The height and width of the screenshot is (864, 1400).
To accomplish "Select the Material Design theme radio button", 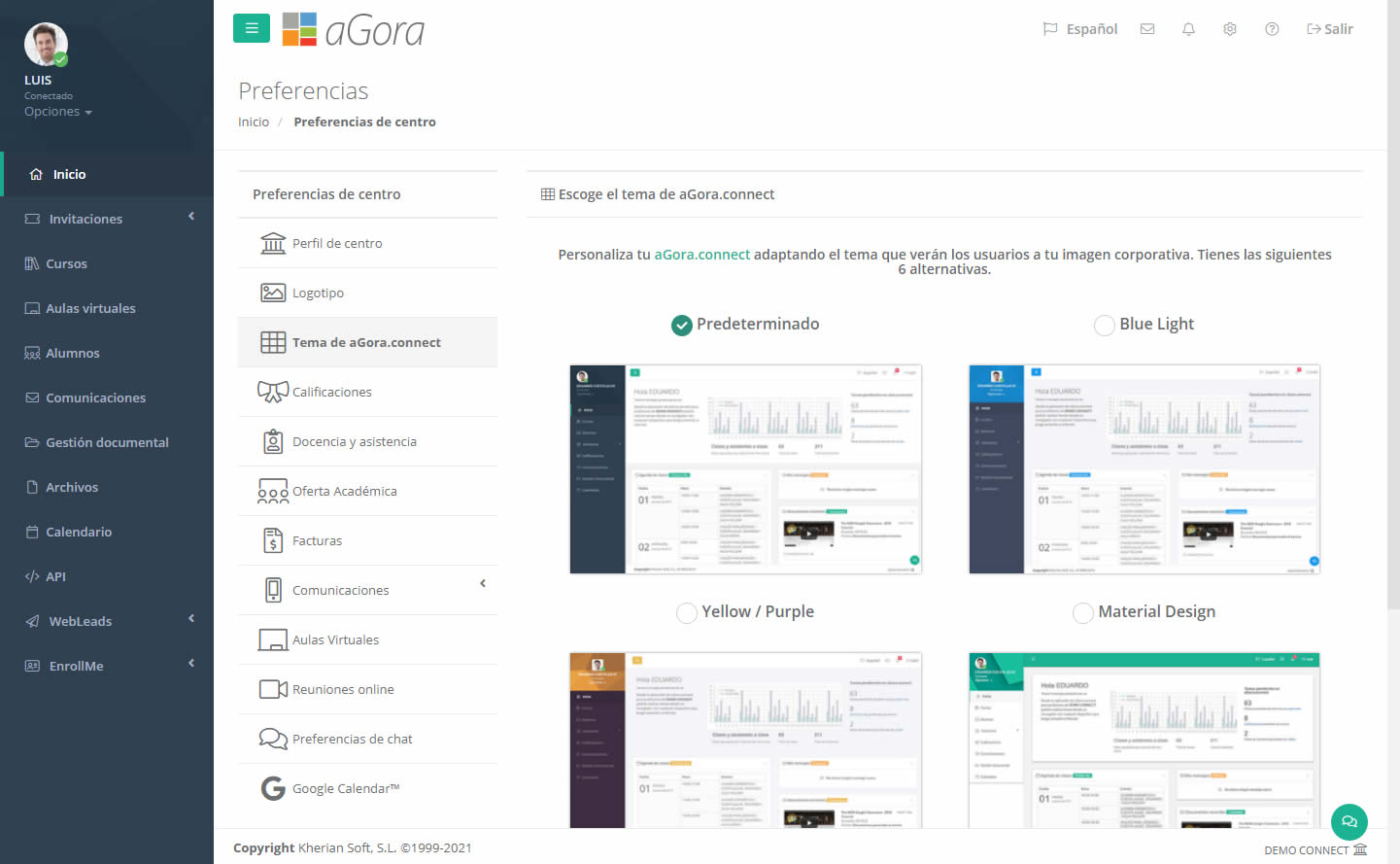I will coord(1083,612).
